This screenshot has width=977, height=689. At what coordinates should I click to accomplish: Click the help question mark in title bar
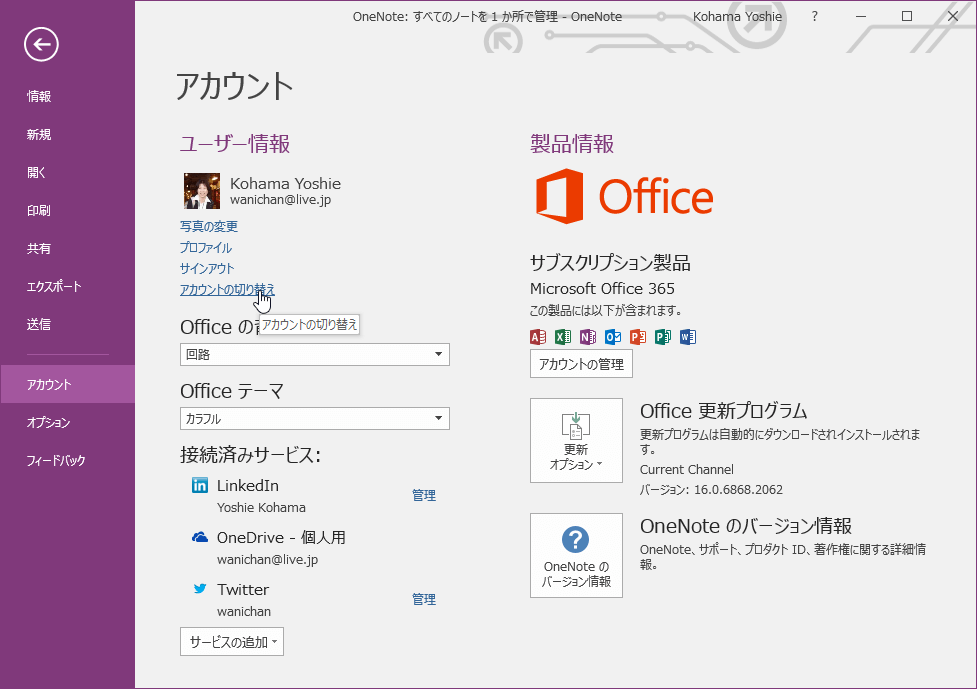[814, 17]
